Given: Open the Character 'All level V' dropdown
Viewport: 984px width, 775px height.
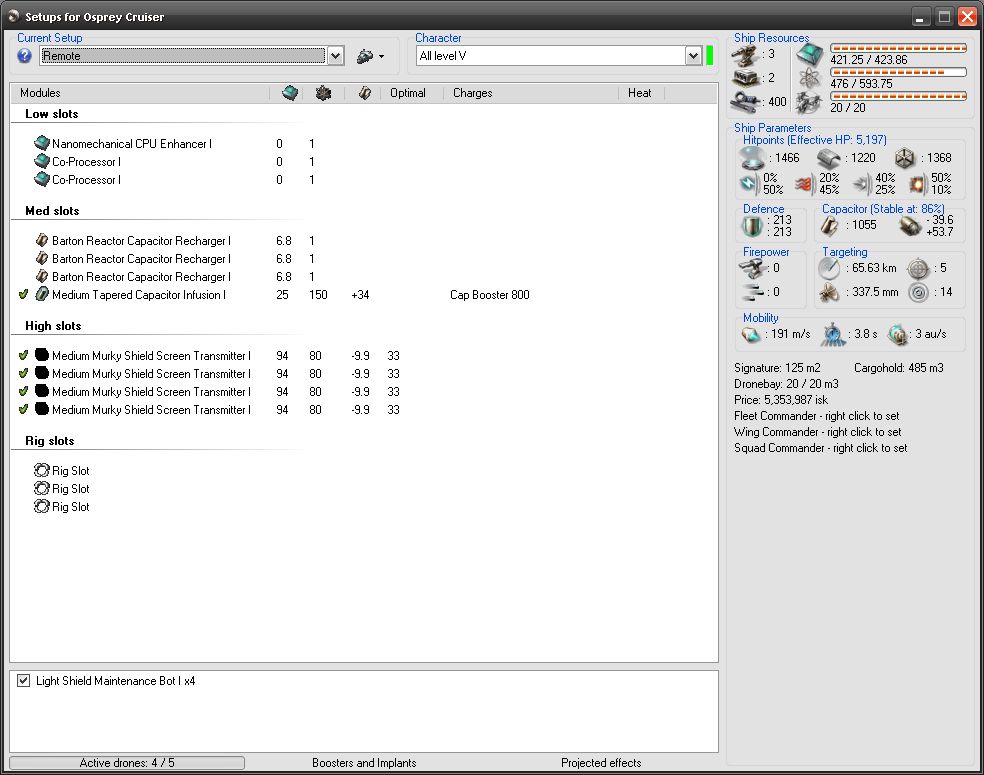Looking at the screenshot, I should [693, 56].
